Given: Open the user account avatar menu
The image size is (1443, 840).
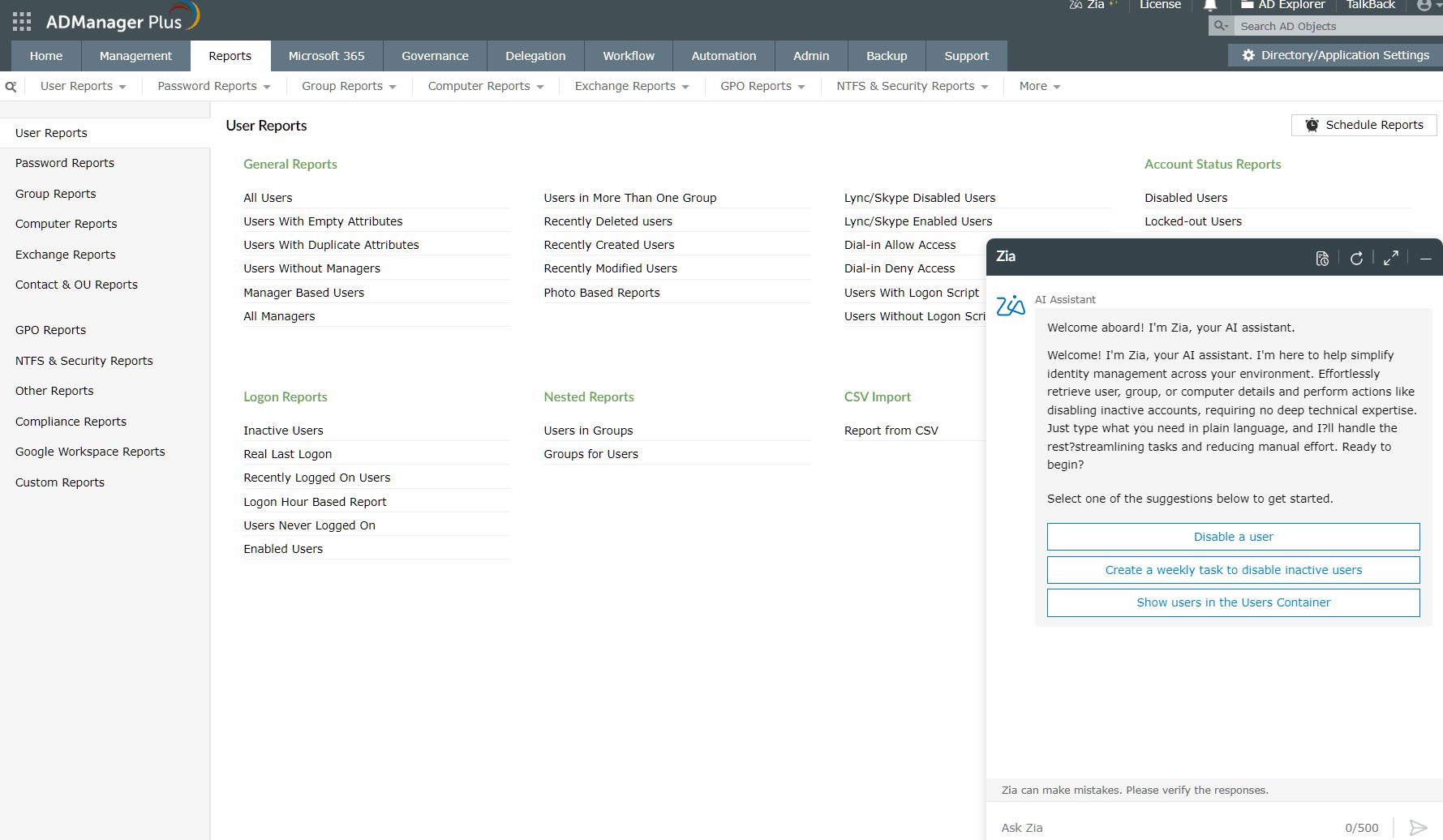Looking at the screenshot, I should (x=1424, y=5).
